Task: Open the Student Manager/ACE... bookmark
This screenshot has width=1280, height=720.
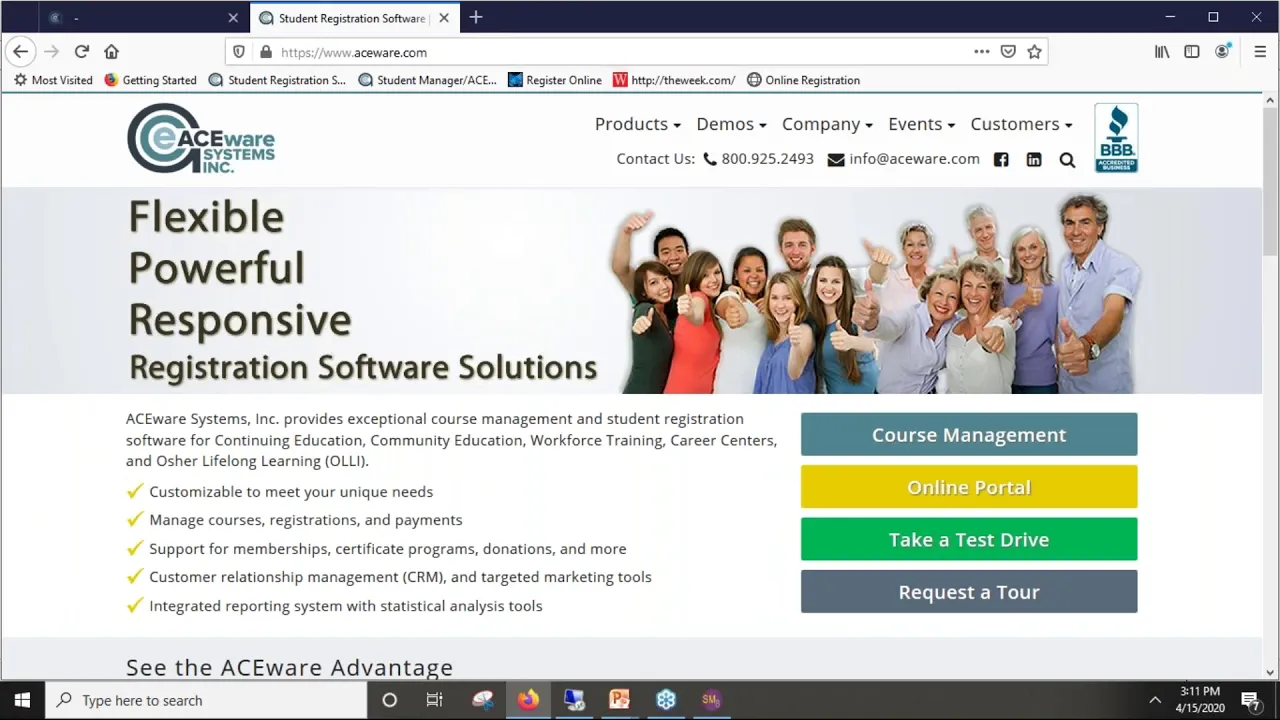Action: click(x=427, y=80)
